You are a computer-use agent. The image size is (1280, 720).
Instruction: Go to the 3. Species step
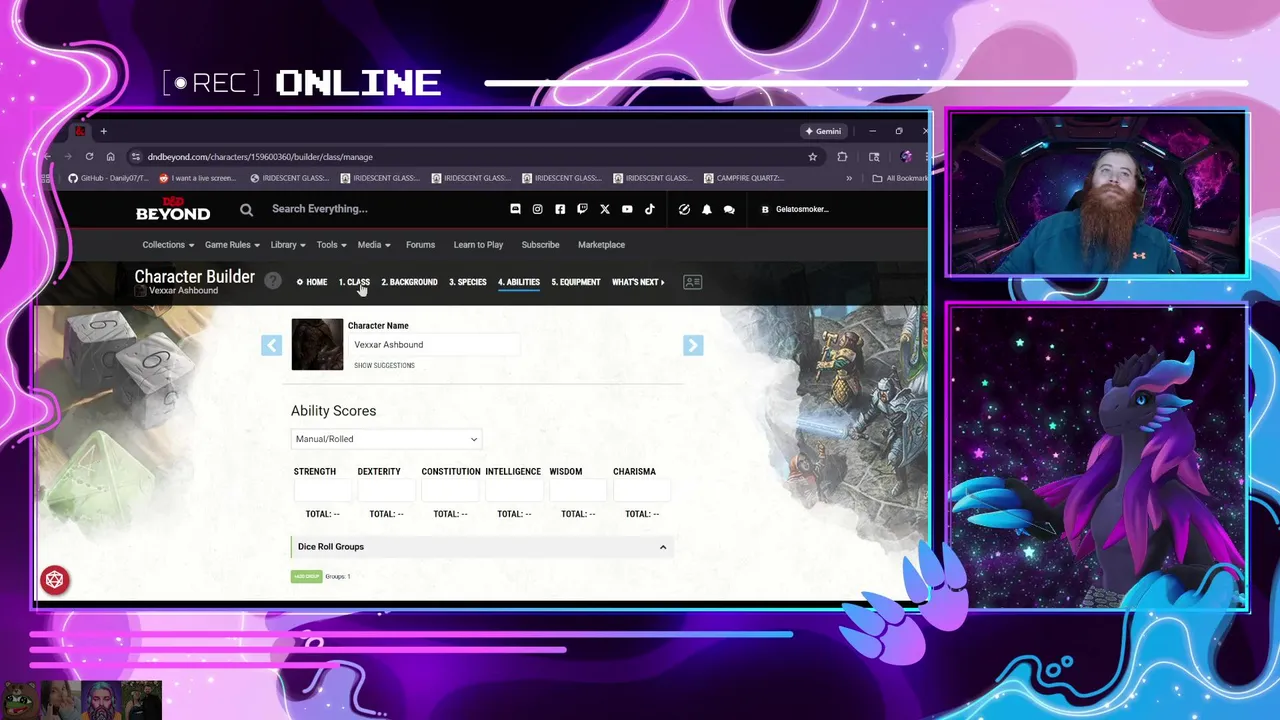(467, 282)
